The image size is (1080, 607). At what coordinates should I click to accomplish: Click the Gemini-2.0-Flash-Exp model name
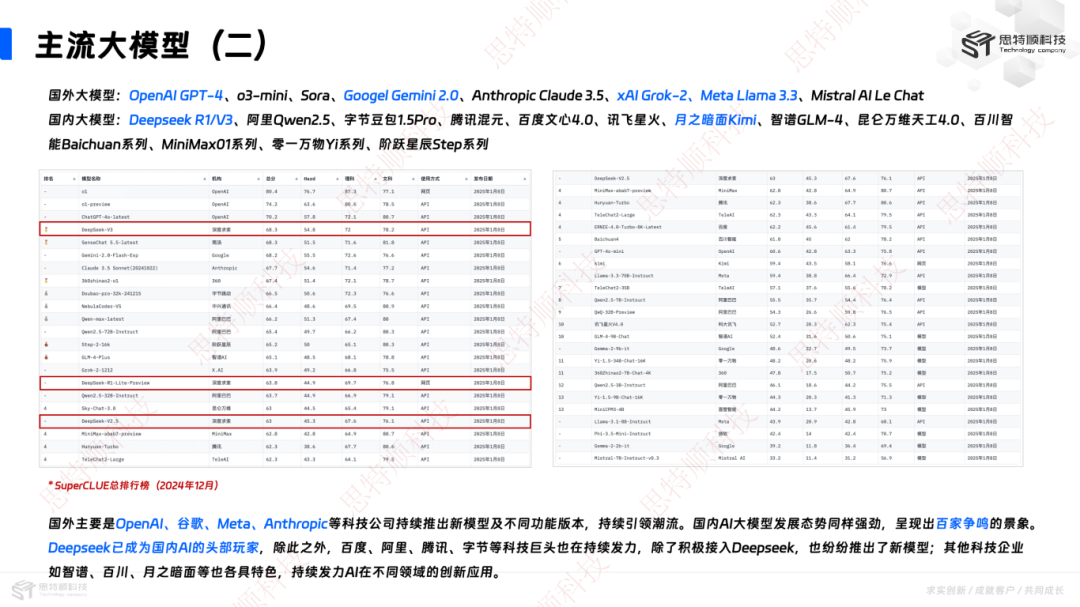point(110,255)
